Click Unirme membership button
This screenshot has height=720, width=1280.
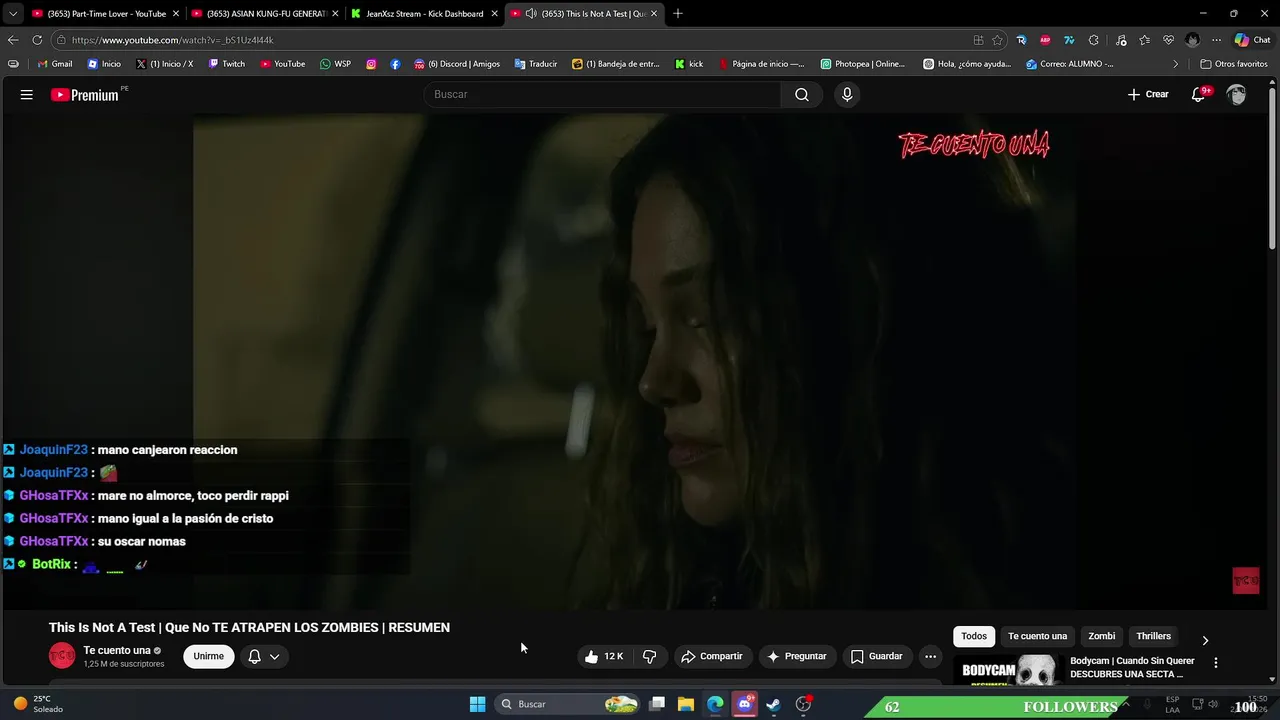(x=209, y=657)
